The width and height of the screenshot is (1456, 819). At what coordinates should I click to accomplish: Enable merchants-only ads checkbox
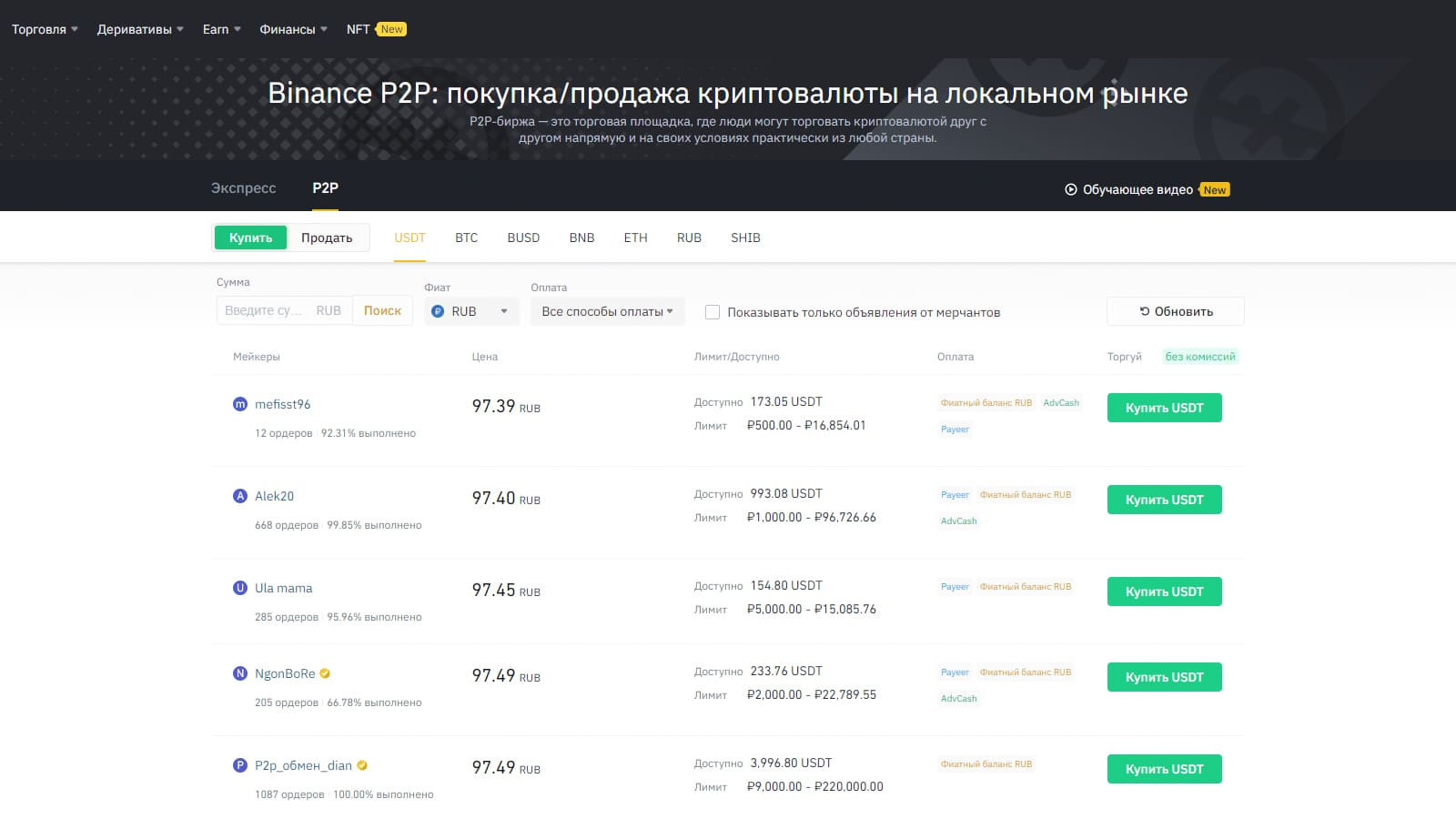713,312
